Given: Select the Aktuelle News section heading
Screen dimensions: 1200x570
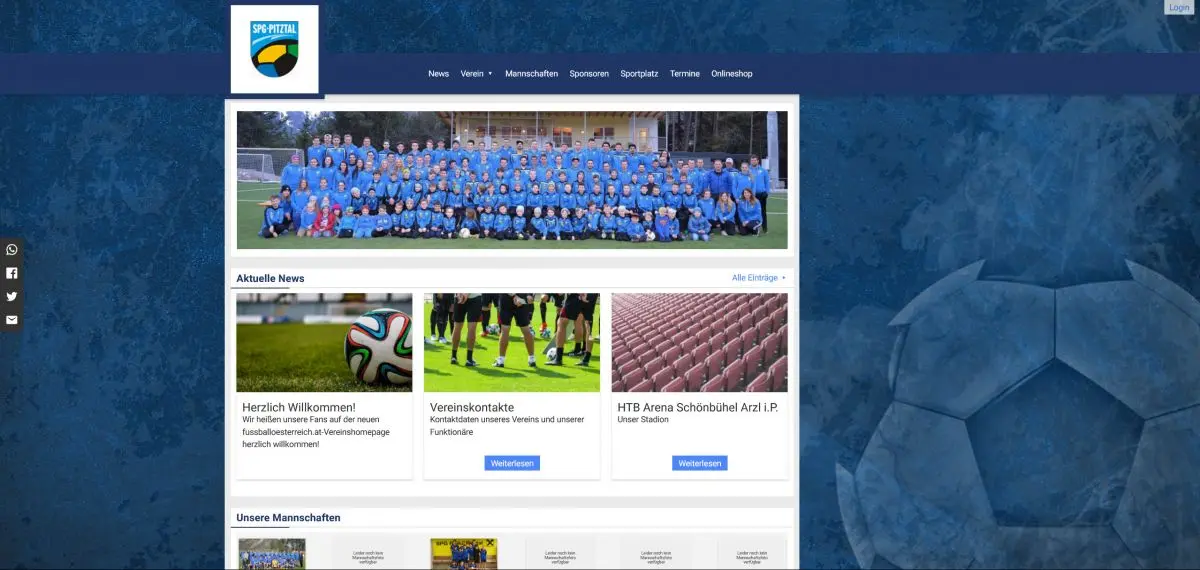Looking at the screenshot, I should pos(270,278).
